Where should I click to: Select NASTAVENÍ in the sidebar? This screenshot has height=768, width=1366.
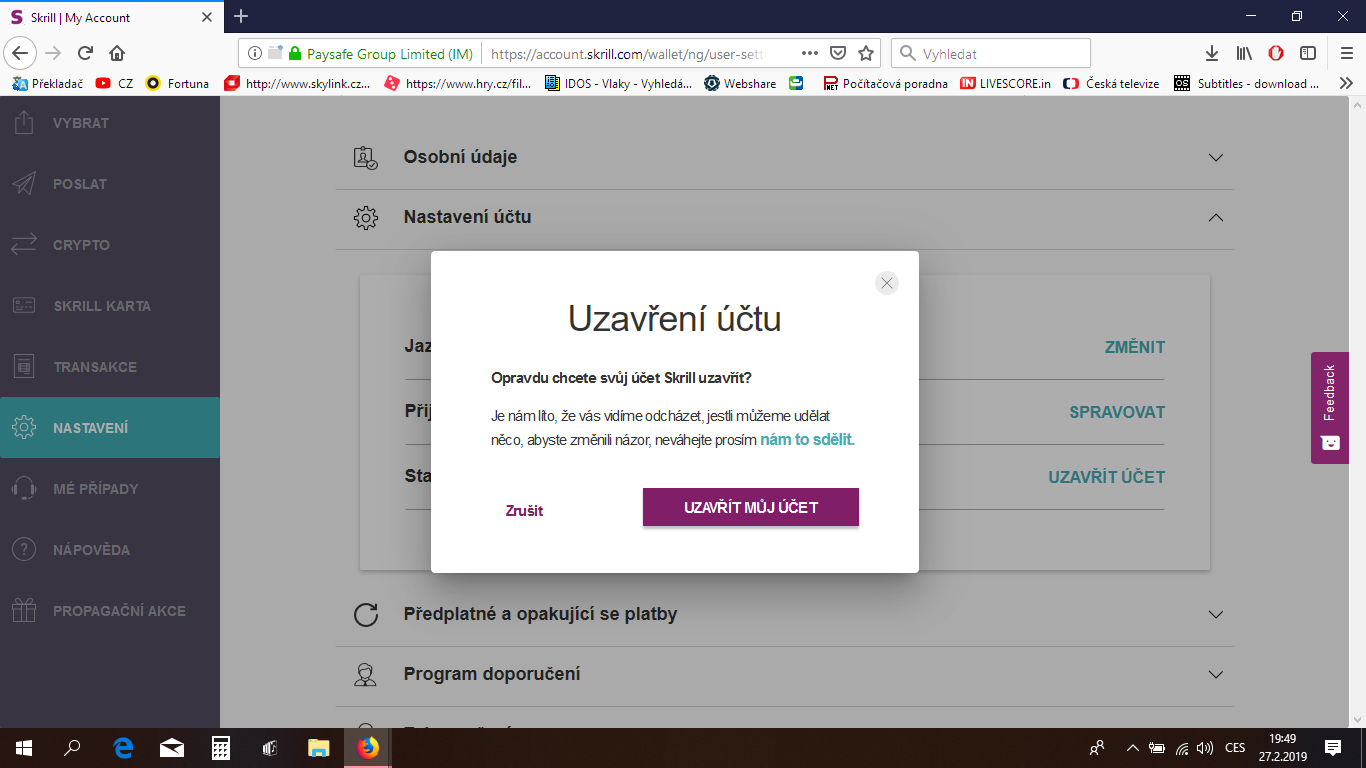tap(110, 428)
